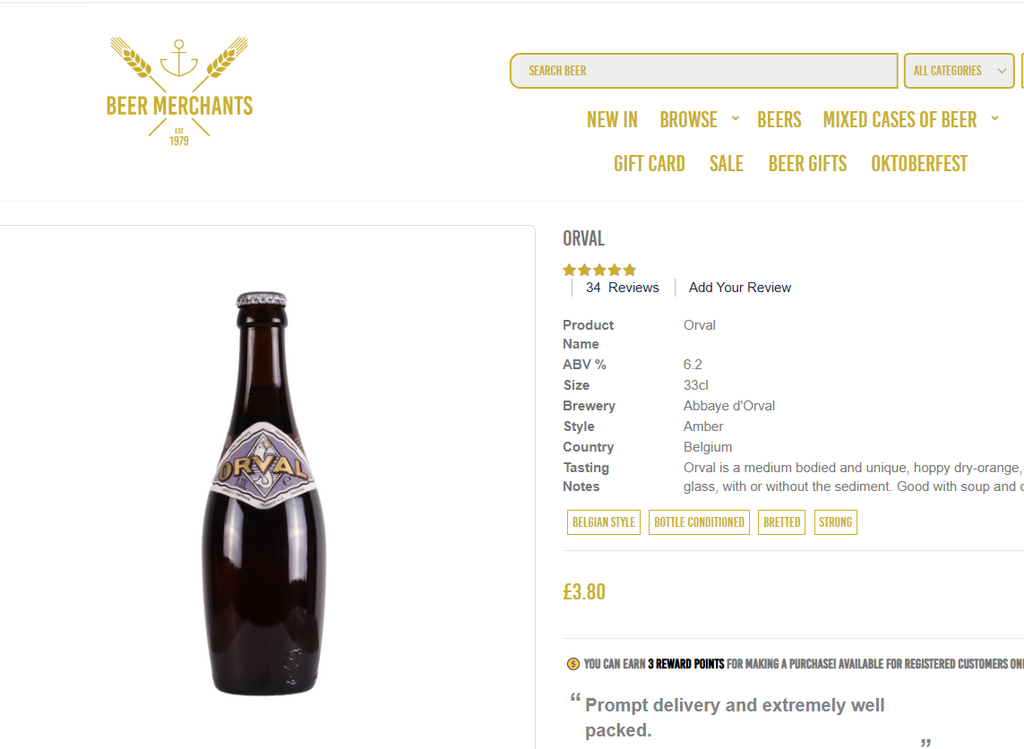Click the reward points coin icon
The image size is (1024, 749).
(x=573, y=664)
